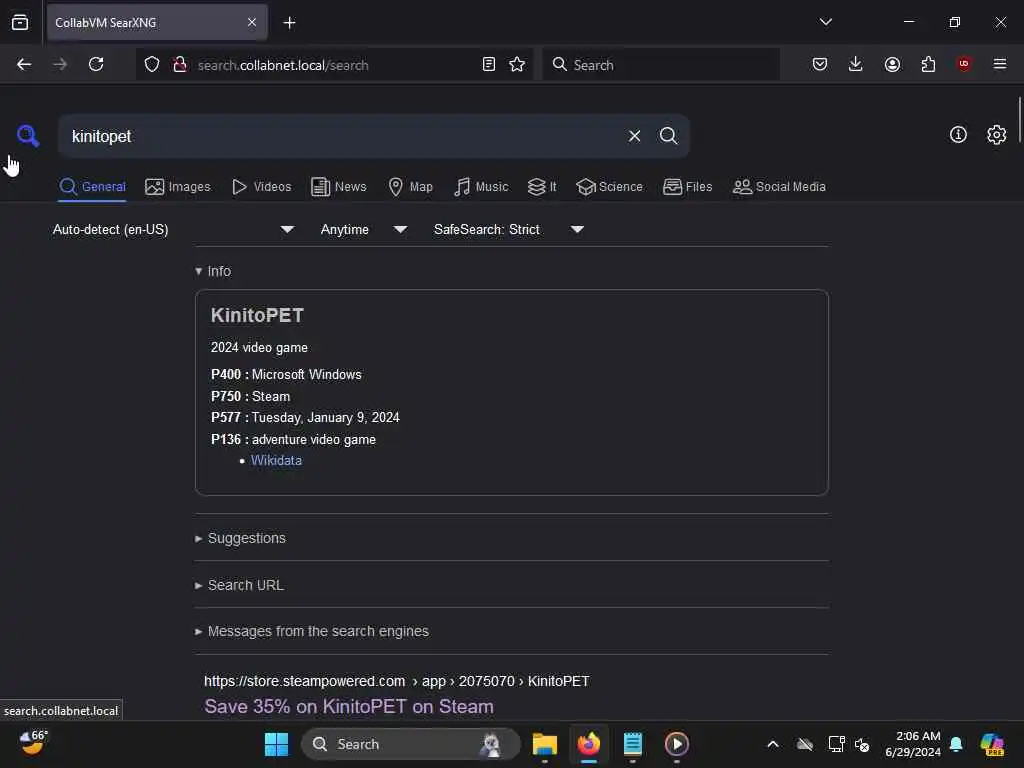Image resolution: width=1024 pixels, height=768 pixels.
Task: Switch to the It category tab
Action: (542, 187)
